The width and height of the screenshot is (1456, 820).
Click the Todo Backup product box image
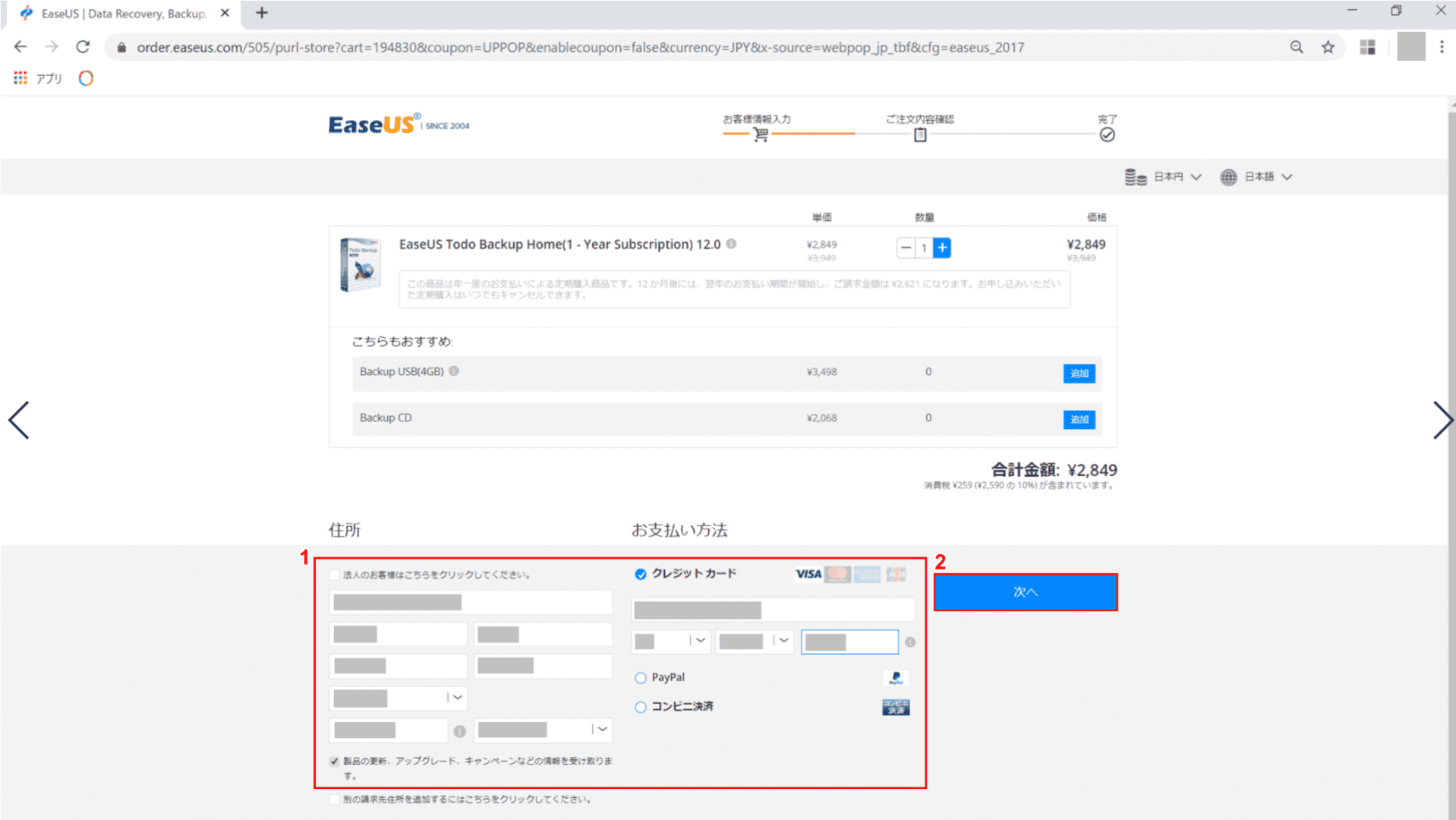(x=361, y=265)
